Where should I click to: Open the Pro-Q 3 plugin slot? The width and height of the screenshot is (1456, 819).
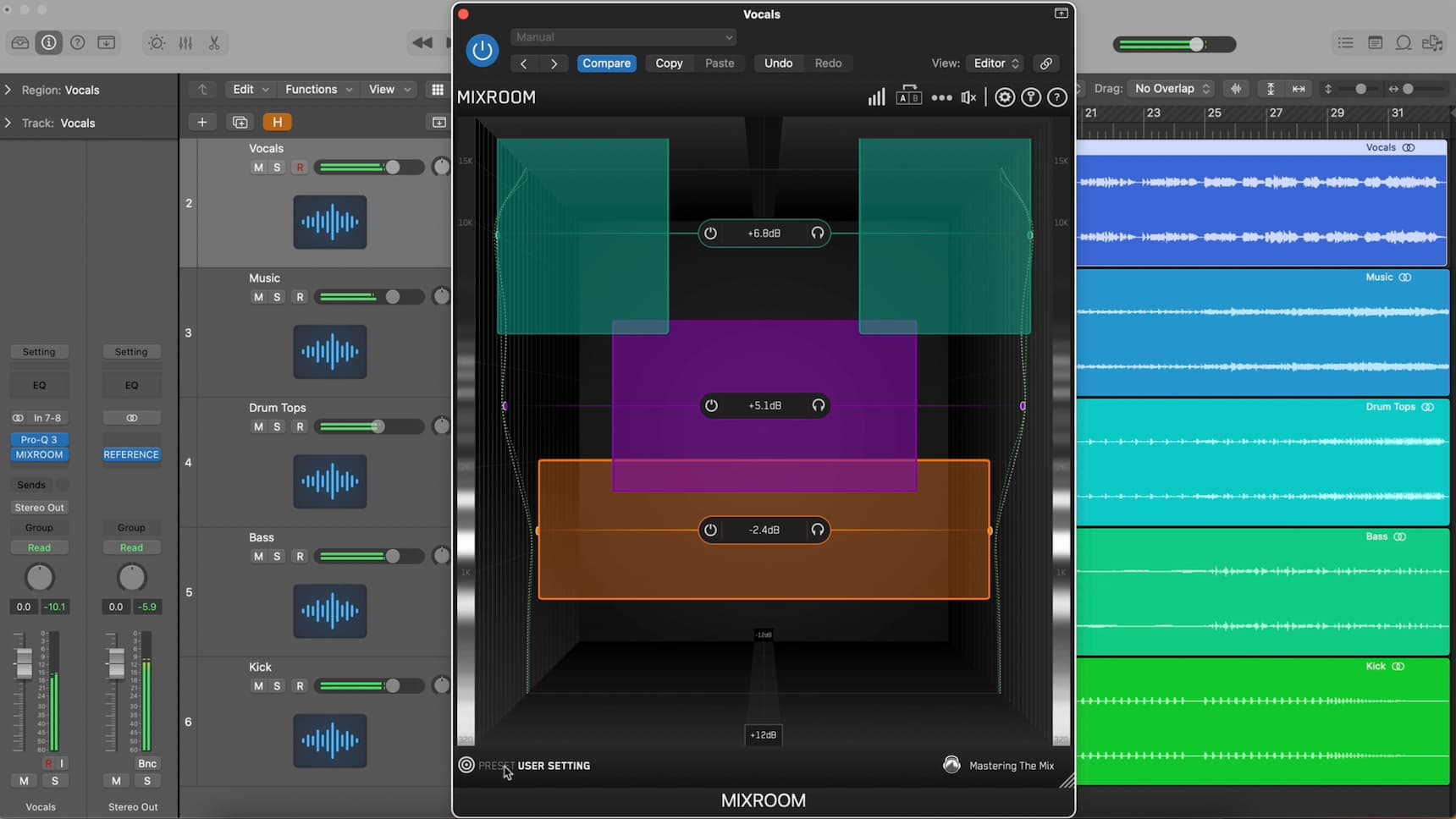39,440
